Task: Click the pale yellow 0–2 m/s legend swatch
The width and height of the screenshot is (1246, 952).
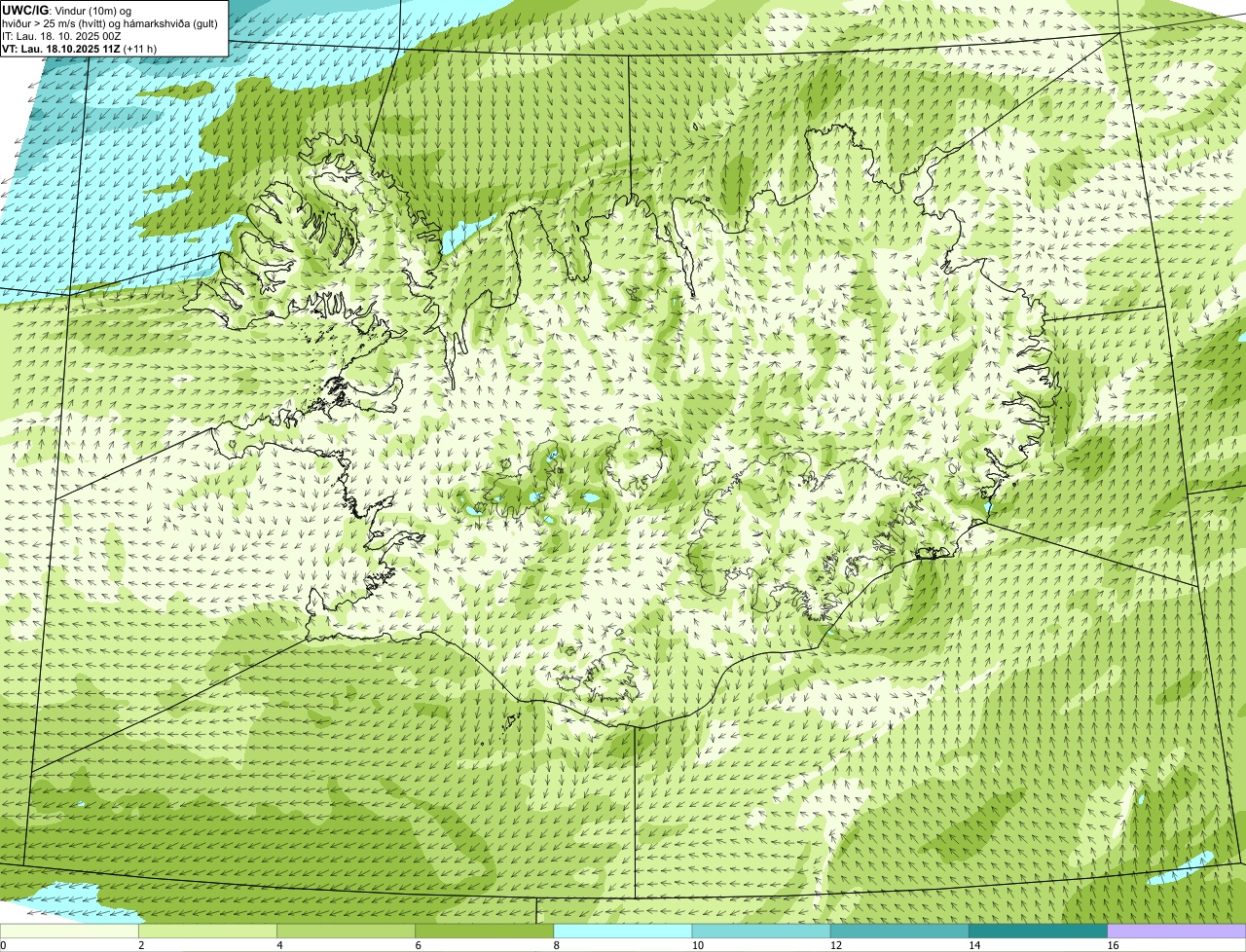Action: (69, 932)
